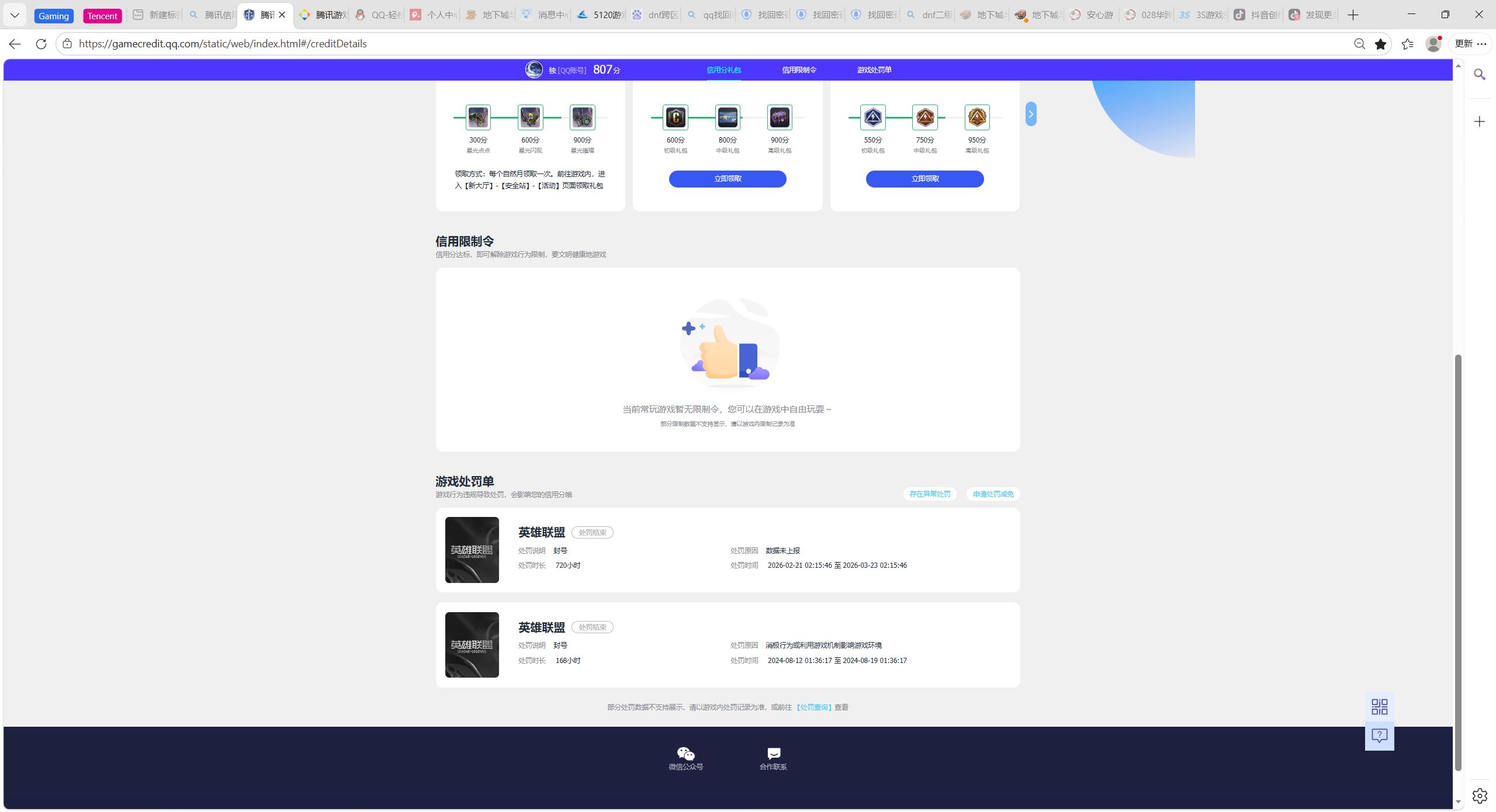
Task: Click the 申请处罚减免 button
Action: point(993,494)
